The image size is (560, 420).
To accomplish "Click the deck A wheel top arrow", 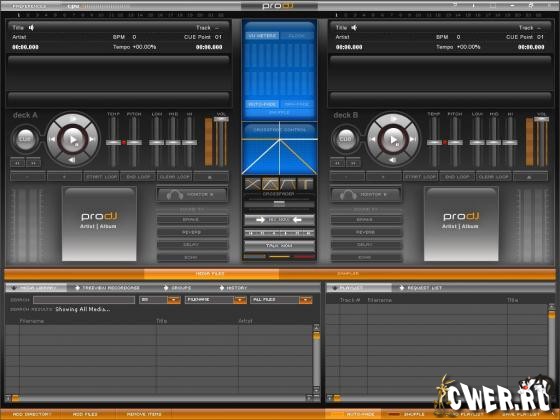I will point(73,119).
